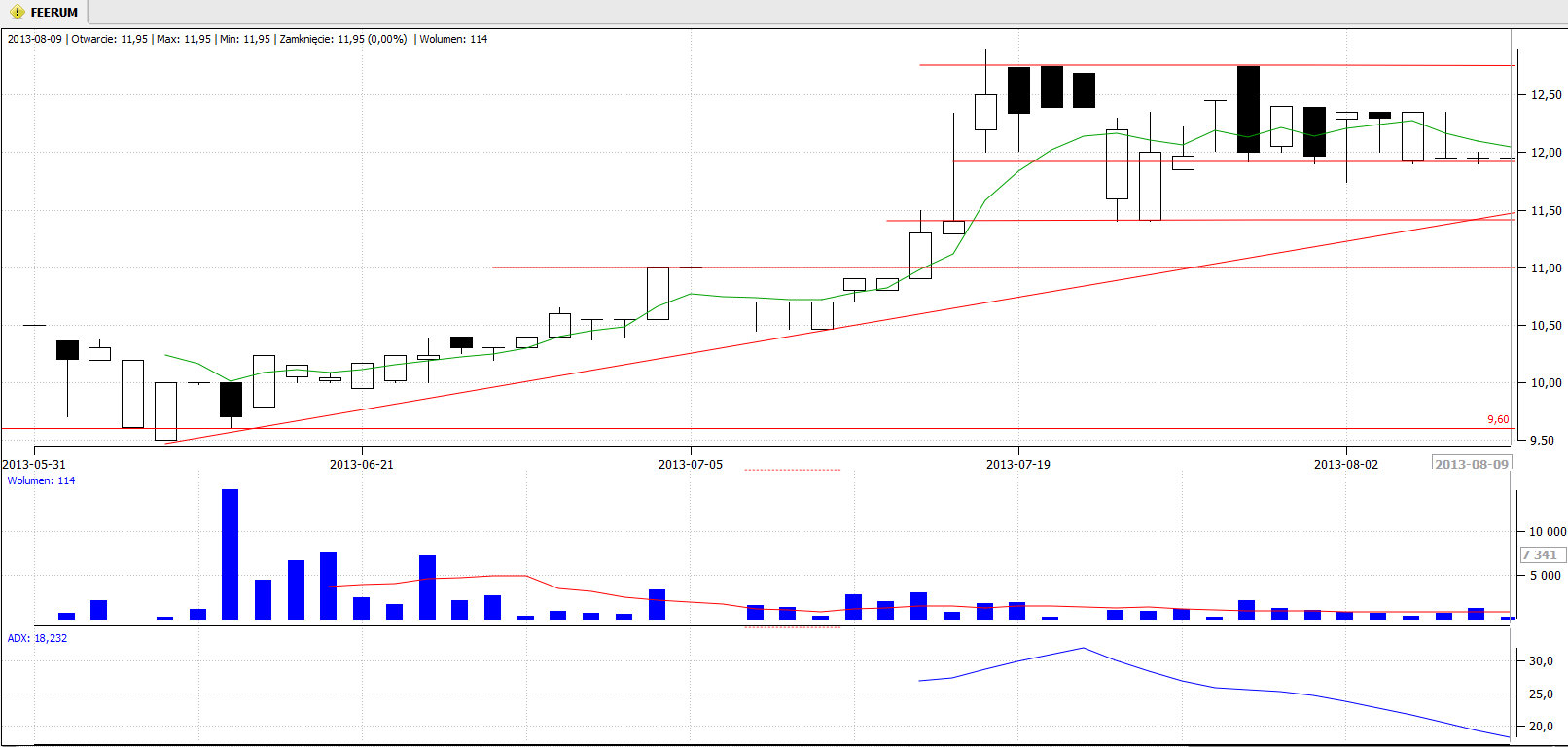Click the highlighted 2013-08-09 cursor date label
Screen dimensions: 1568x747
pos(1472,464)
